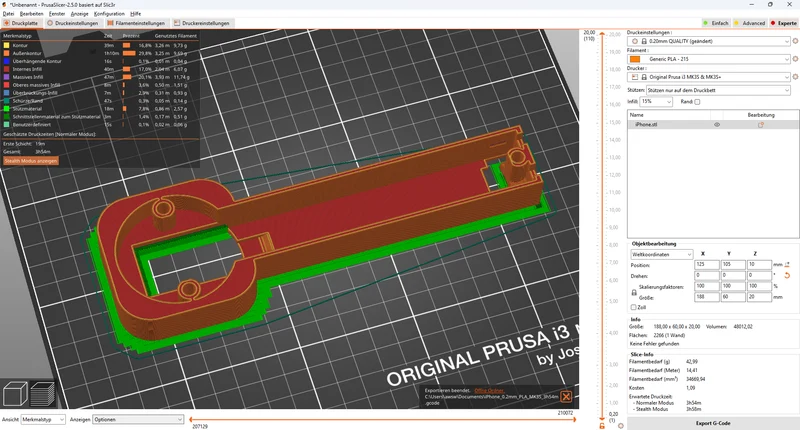Viewport: 800px width, 430px height.
Task: Click the orange filament color swatch
Action: click(x=635, y=59)
